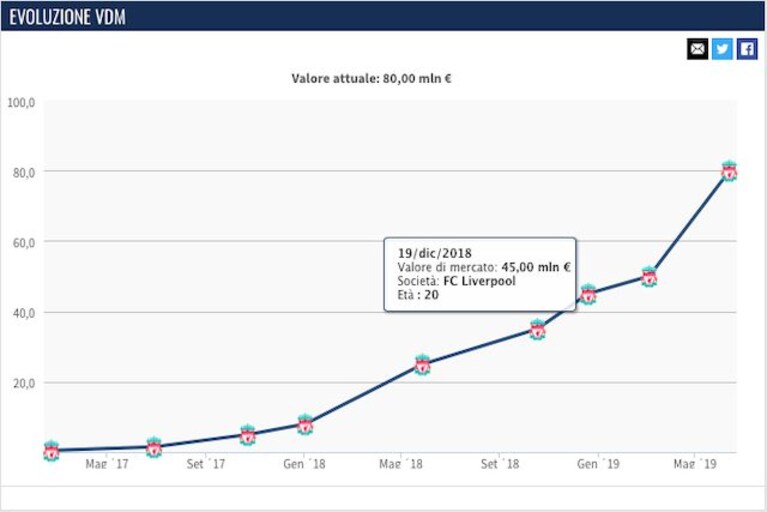Share chart on Facebook icon
The height and width of the screenshot is (512, 767).
(x=747, y=49)
